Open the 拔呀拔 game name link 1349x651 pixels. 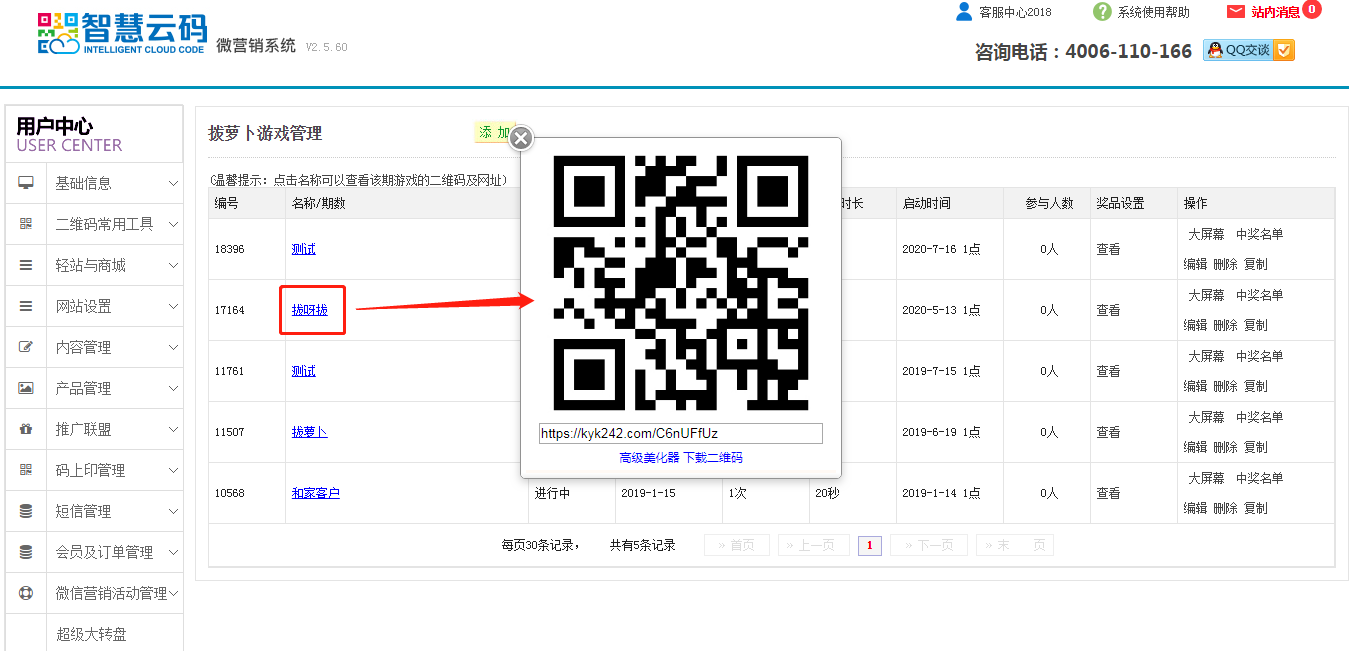[x=309, y=310]
